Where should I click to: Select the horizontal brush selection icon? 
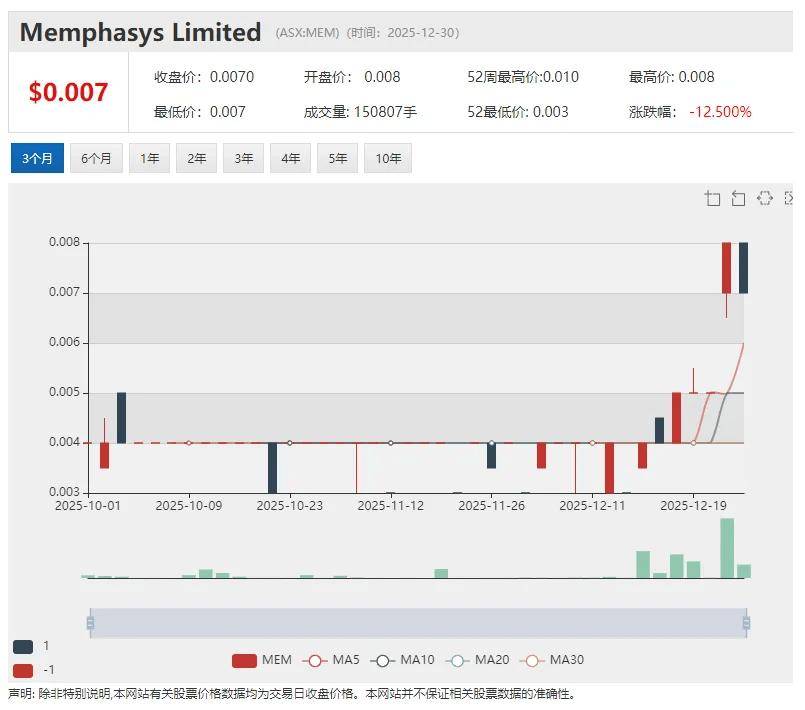tap(765, 198)
